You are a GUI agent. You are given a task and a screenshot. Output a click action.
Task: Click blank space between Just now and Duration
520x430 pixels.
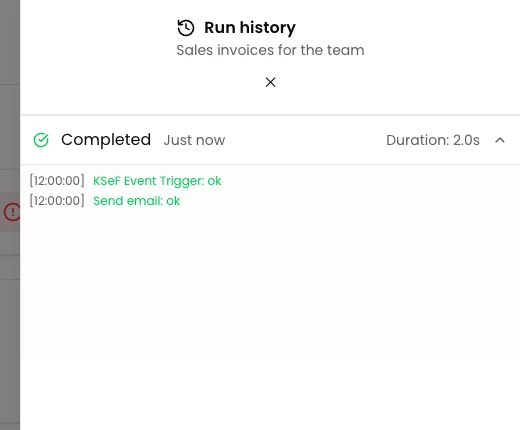point(305,140)
